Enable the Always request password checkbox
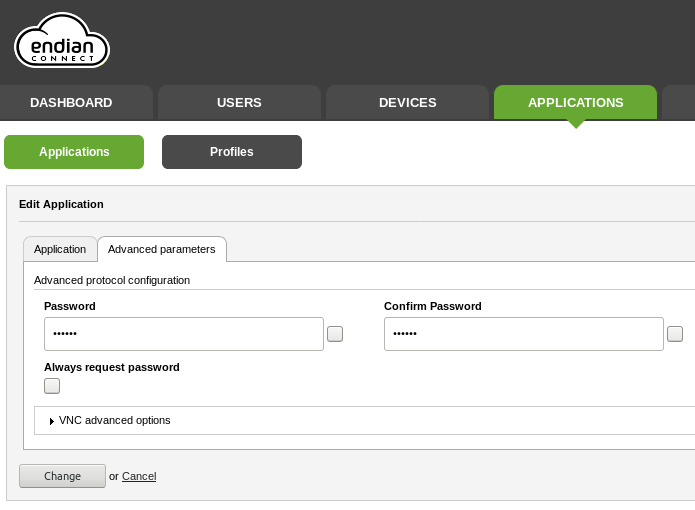695x510 pixels. tap(52, 386)
